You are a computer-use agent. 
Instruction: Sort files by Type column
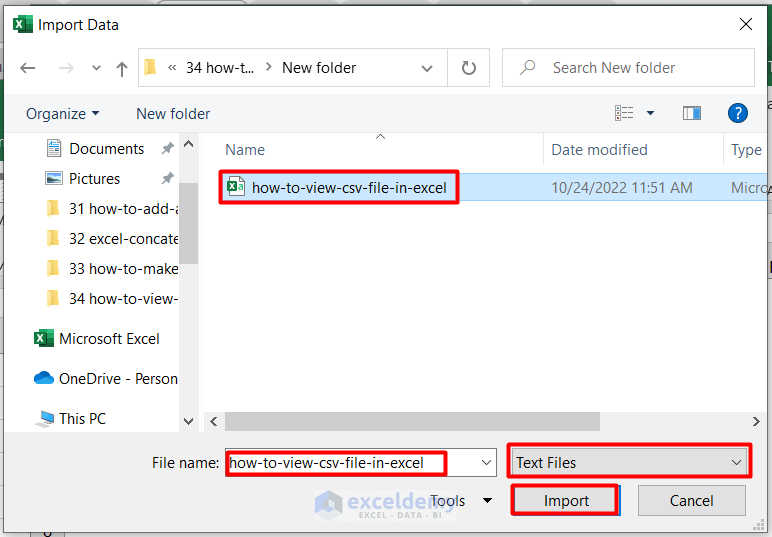click(x=746, y=150)
